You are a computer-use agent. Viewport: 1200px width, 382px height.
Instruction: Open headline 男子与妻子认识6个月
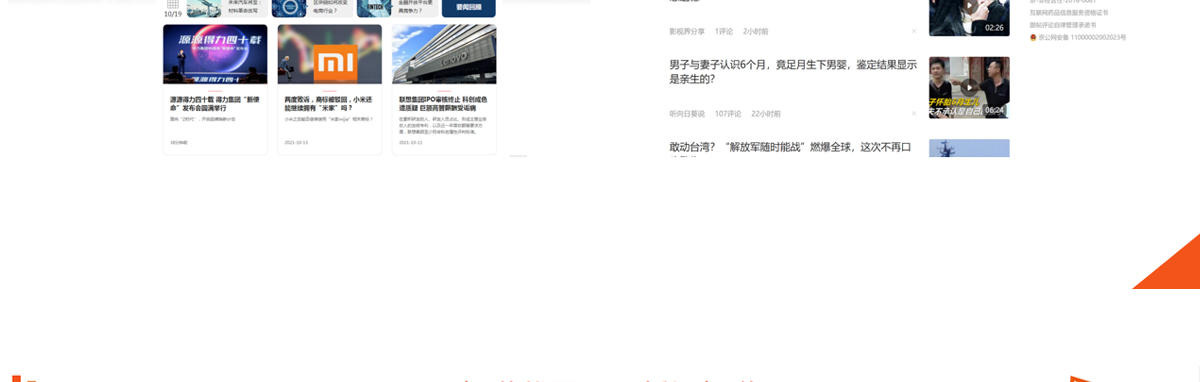tap(793, 71)
